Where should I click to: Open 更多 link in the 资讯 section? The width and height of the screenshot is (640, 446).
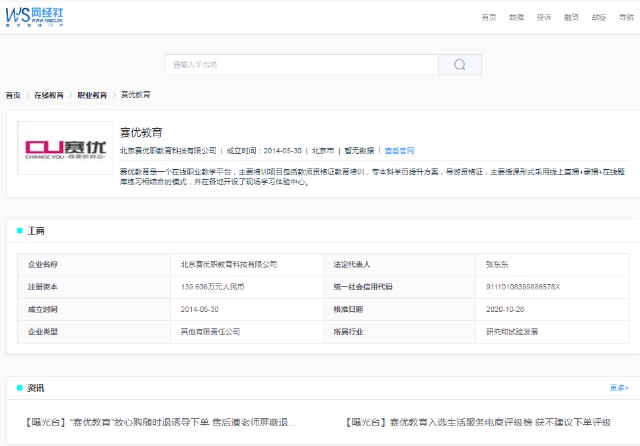tap(619, 388)
